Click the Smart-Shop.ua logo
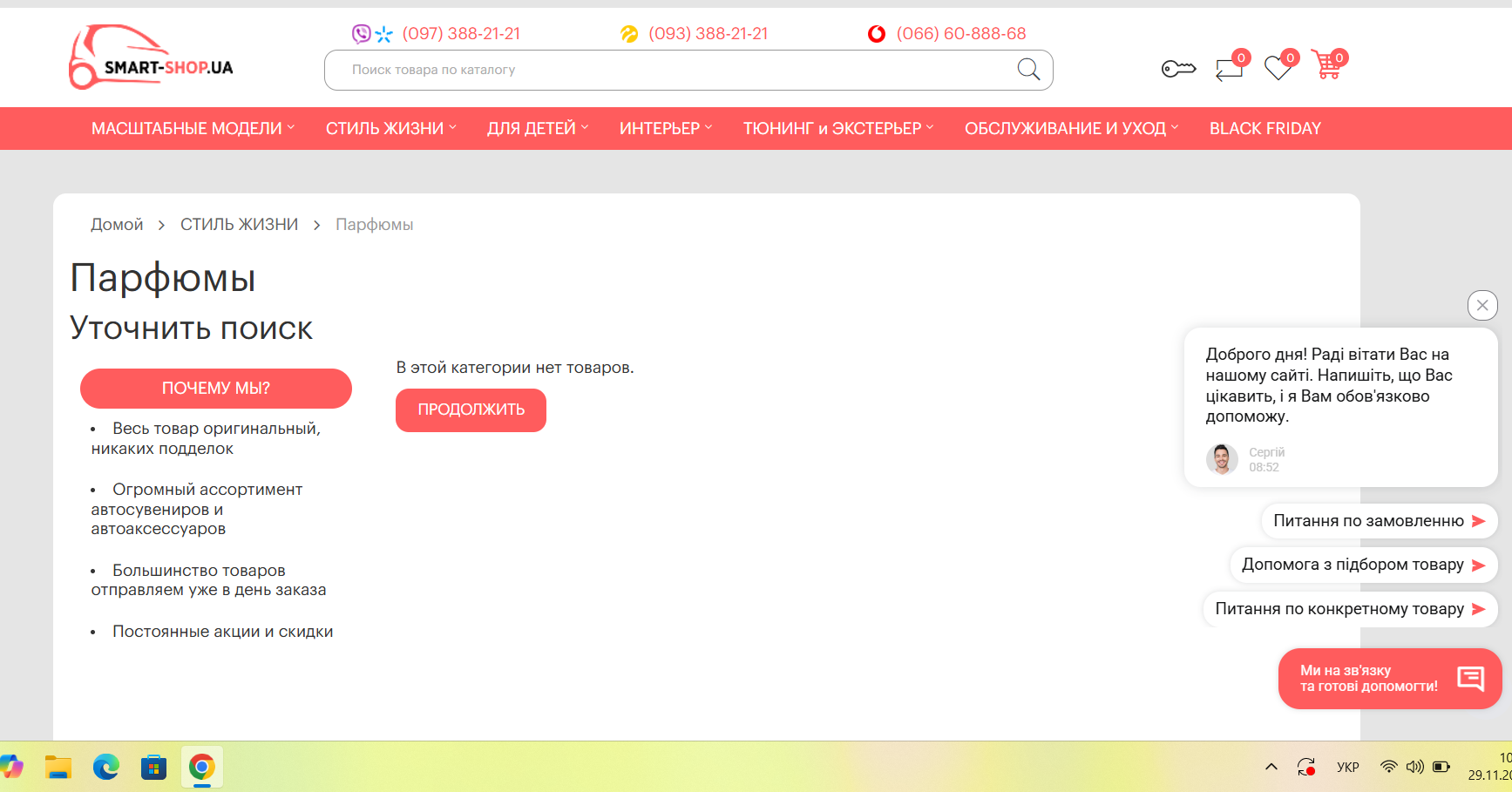The width and height of the screenshot is (1512, 792). pos(151,58)
